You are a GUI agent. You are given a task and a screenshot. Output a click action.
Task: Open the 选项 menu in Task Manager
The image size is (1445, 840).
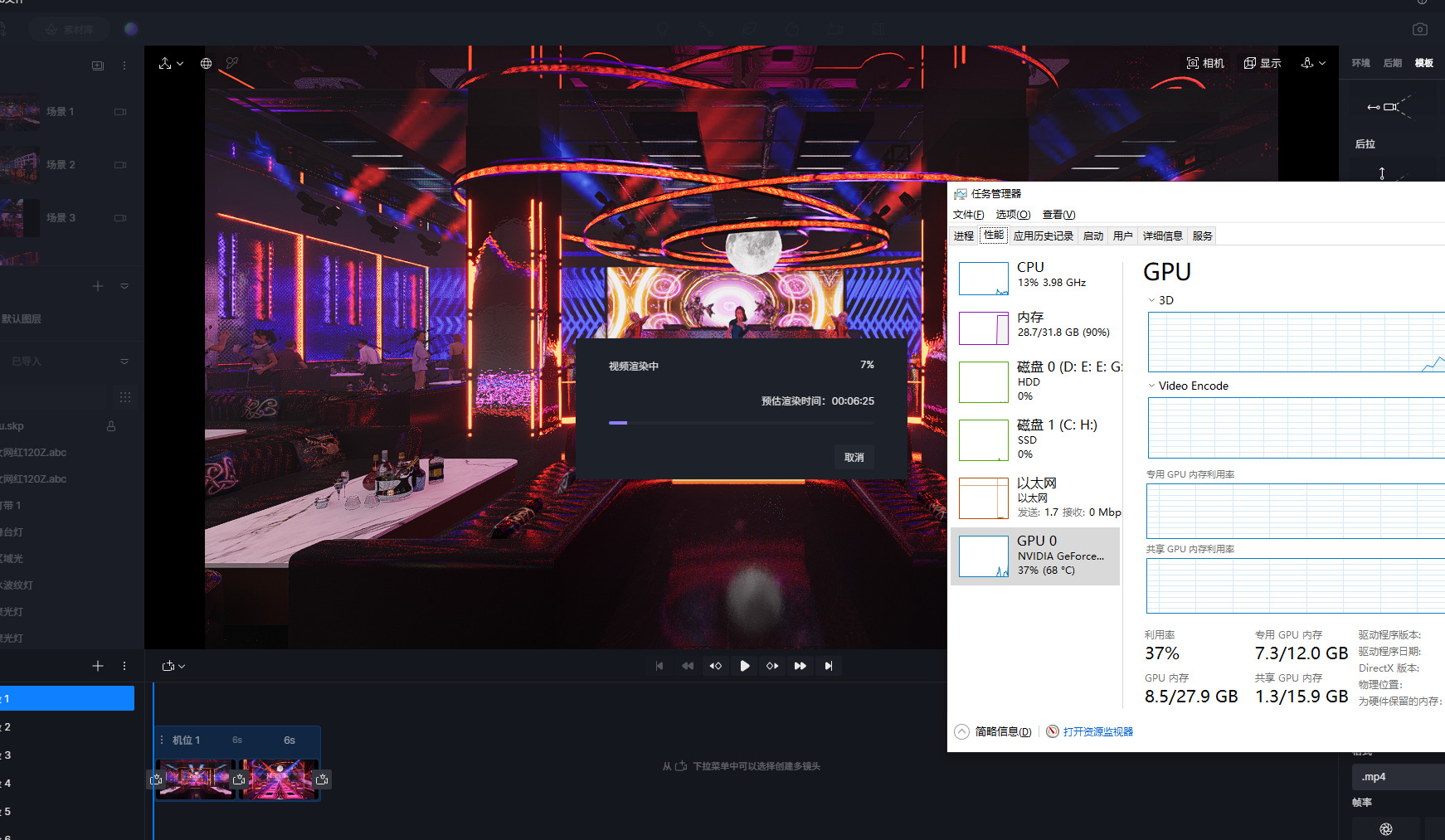pos(1013,215)
